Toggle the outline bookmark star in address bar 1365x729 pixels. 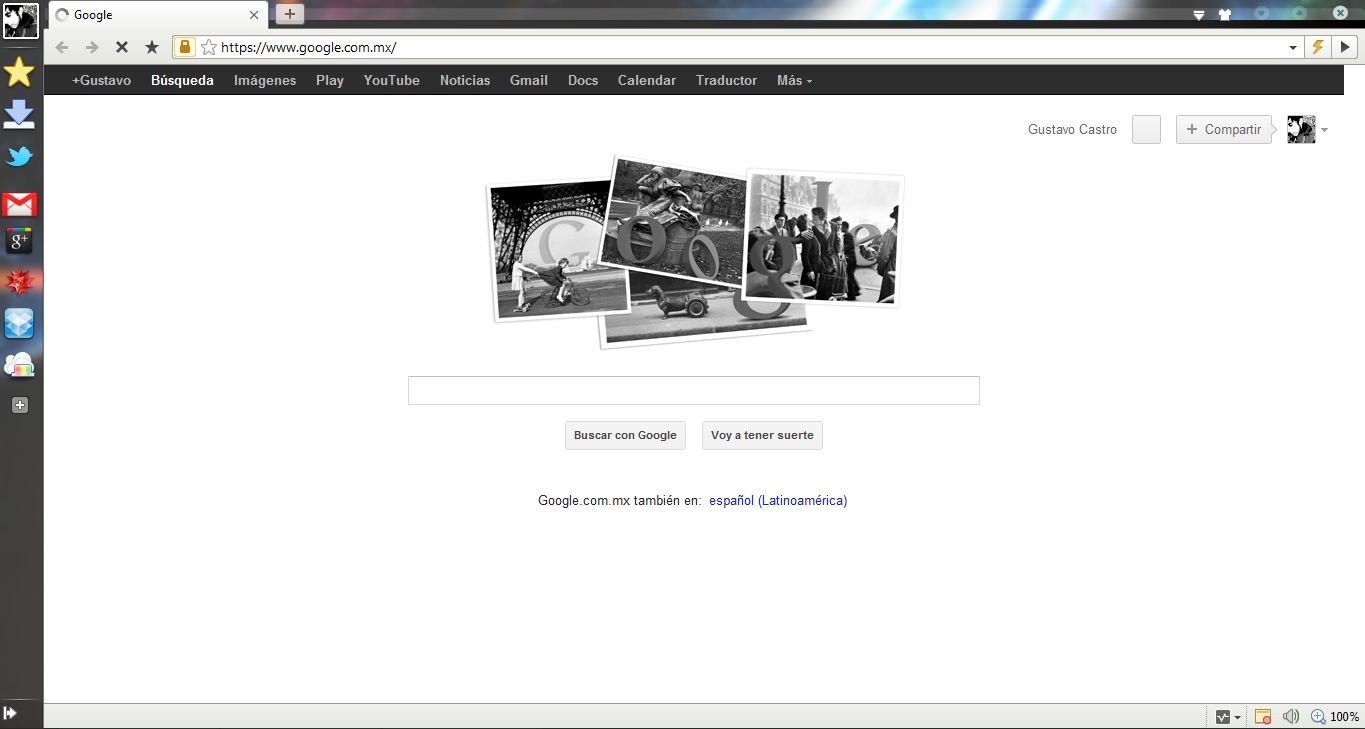point(209,47)
